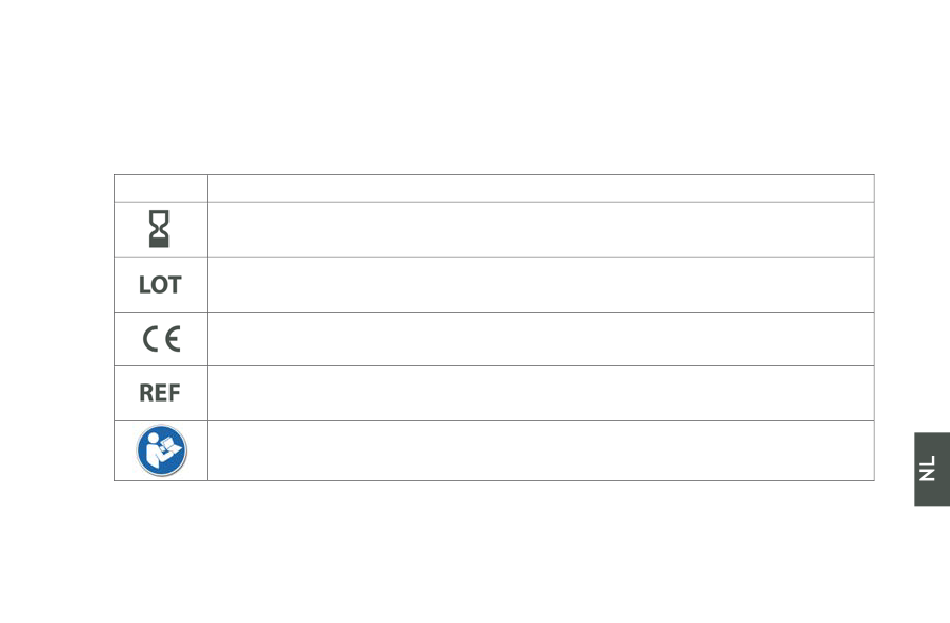Select the blank cell beside the REF symbol
Screen dimensions: 950x623
pyautogui.click(x=540, y=393)
